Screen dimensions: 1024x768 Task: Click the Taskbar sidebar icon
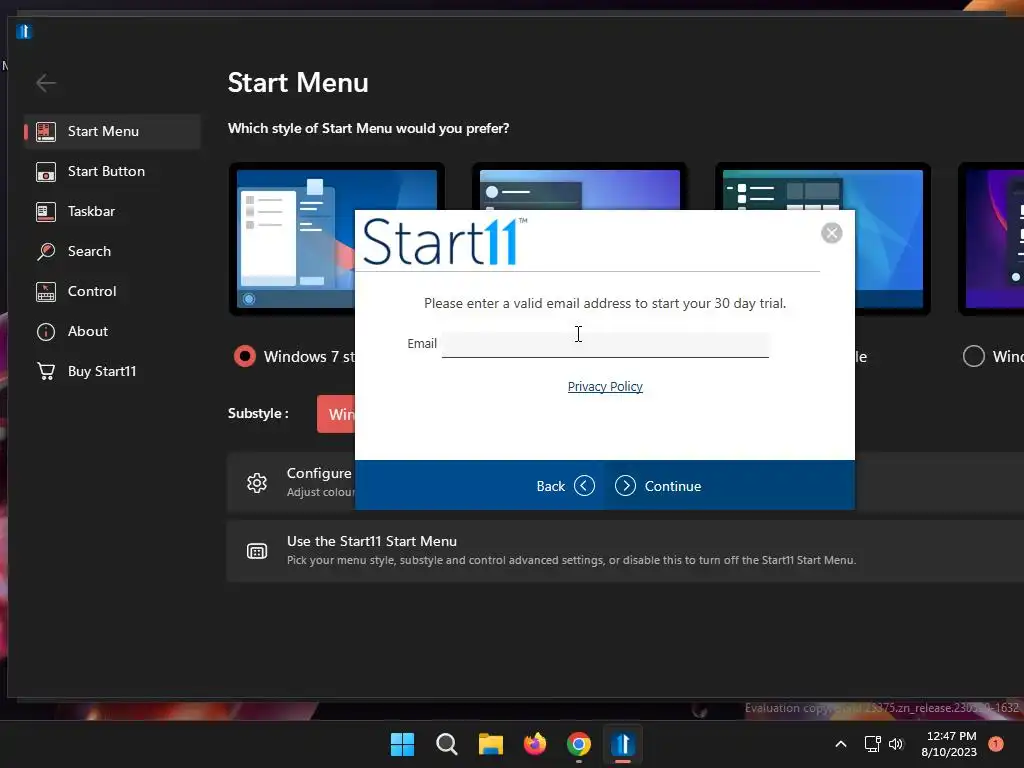pos(46,212)
